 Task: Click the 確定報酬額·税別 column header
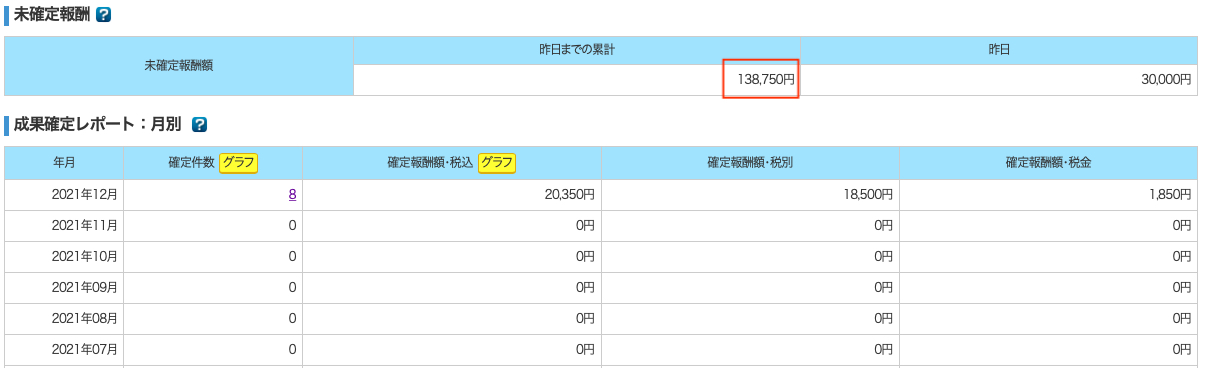(x=750, y=163)
